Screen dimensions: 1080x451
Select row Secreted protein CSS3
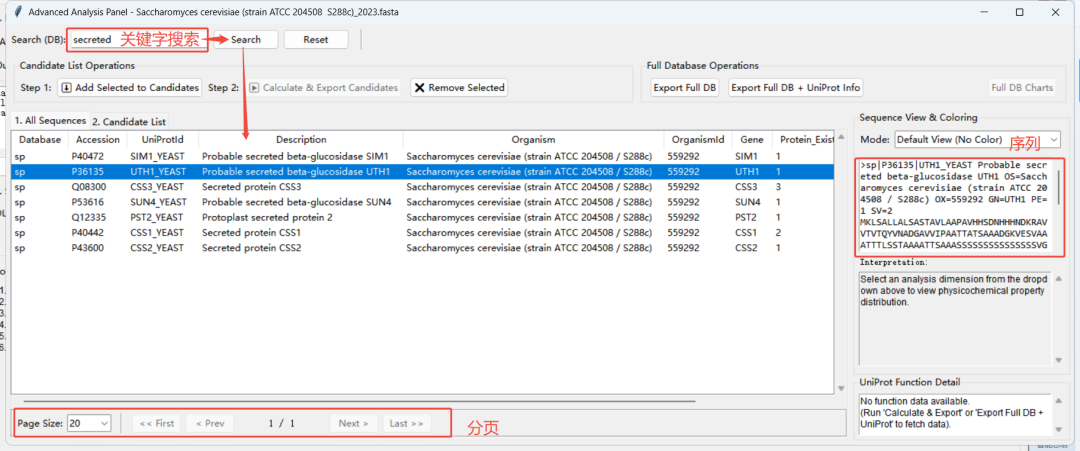coord(422,187)
